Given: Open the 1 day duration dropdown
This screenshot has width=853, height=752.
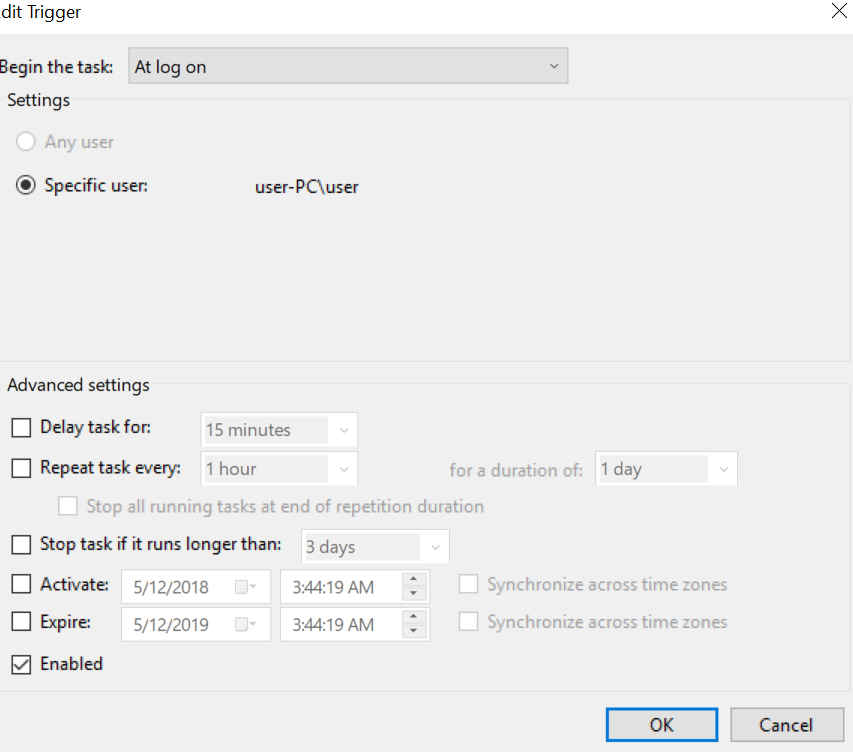Looking at the screenshot, I should 666,469.
